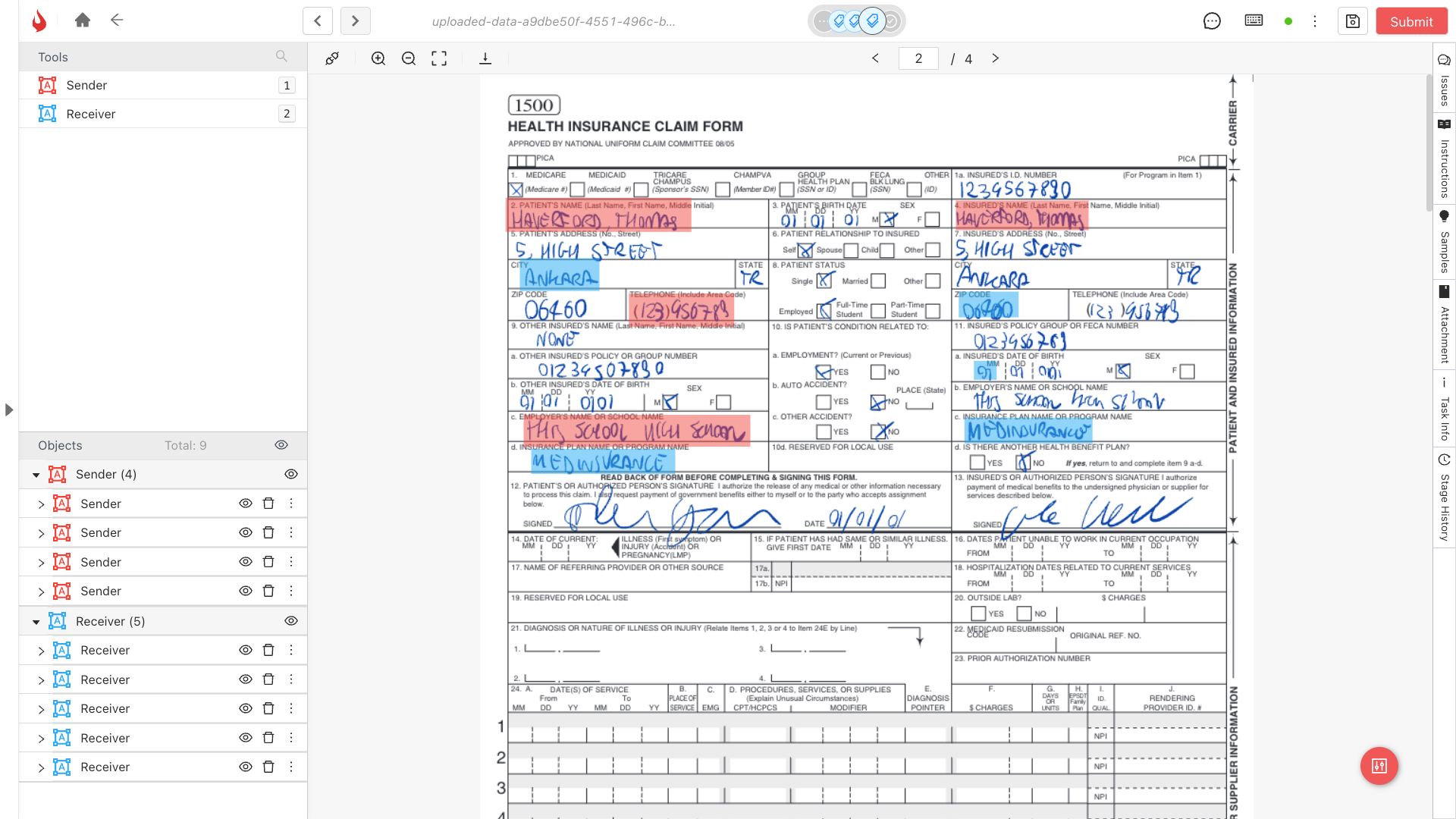1456x819 pixels.
Task: Open the comments chat bubble icon
Action: 1212,21
